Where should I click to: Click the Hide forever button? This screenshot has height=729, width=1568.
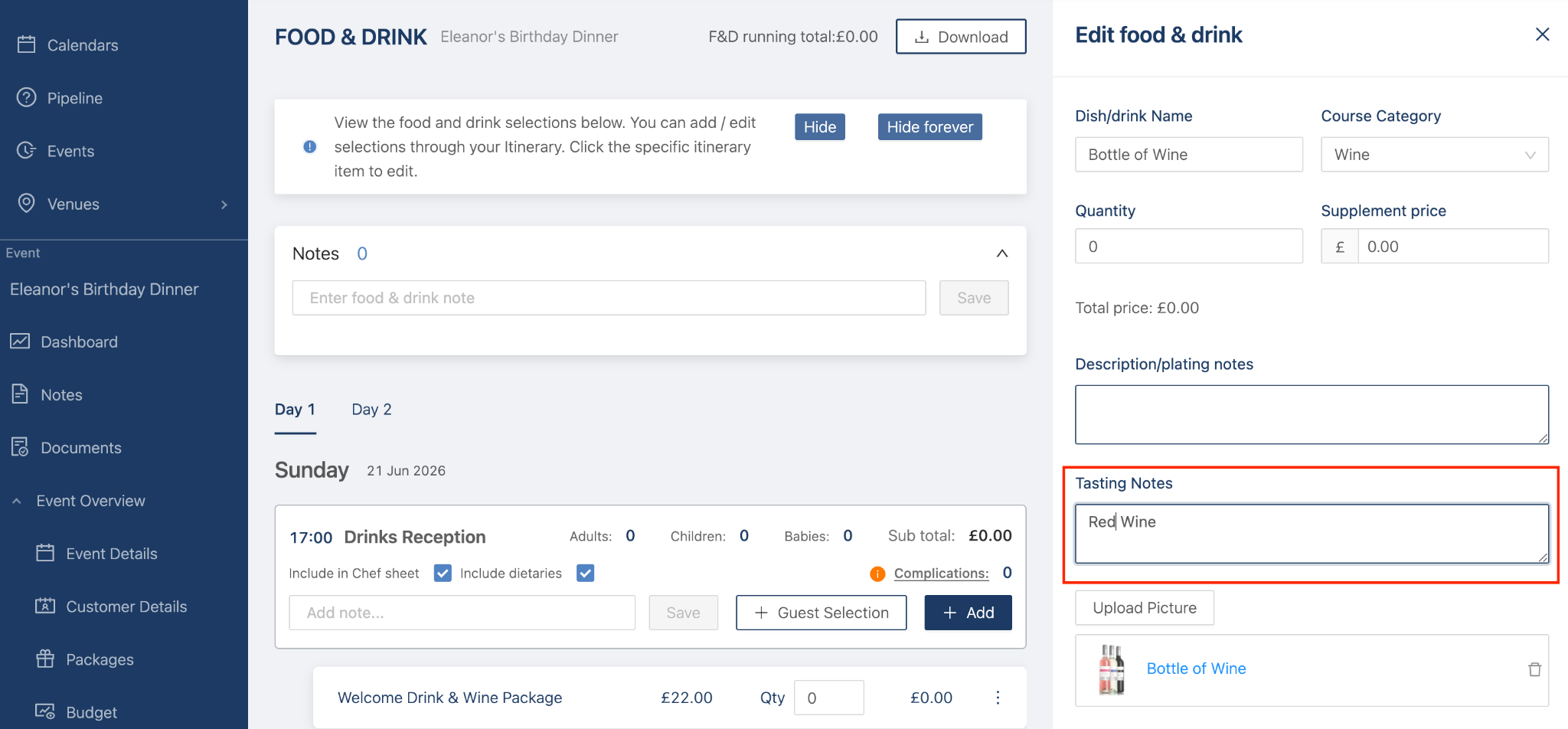coord(929,127)
